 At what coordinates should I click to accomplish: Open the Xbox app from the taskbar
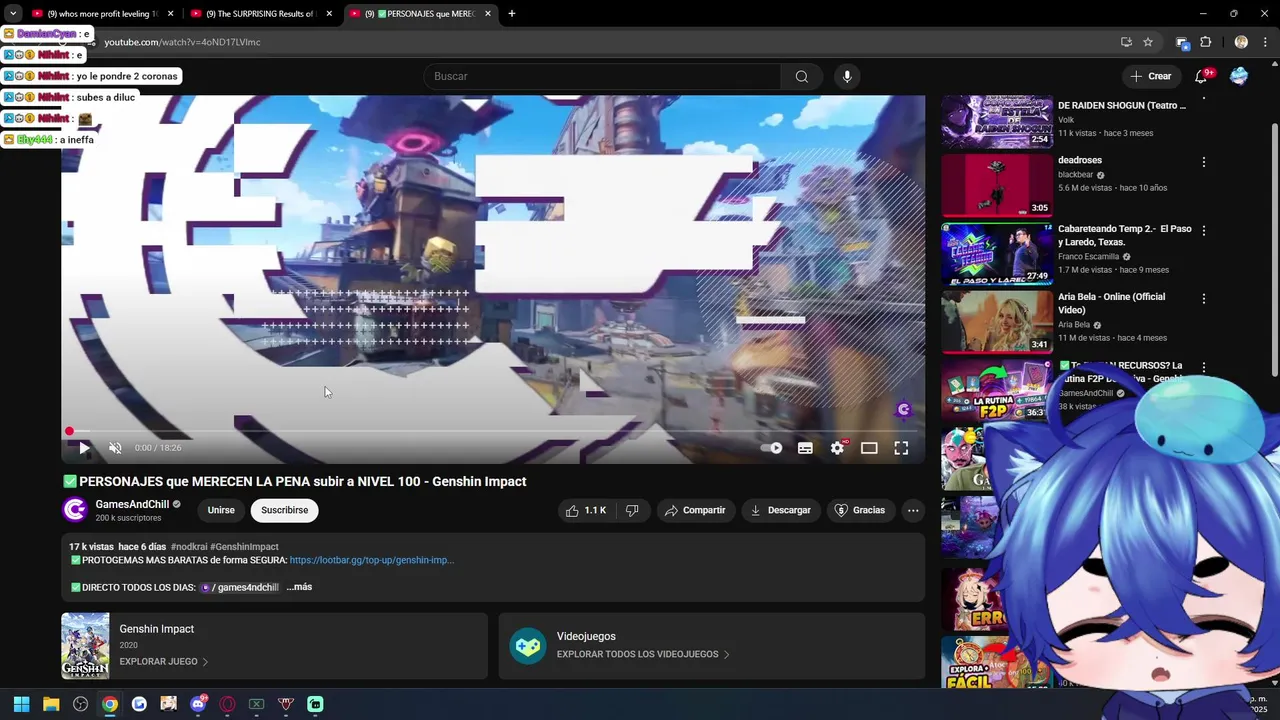(x=256, y=704)
